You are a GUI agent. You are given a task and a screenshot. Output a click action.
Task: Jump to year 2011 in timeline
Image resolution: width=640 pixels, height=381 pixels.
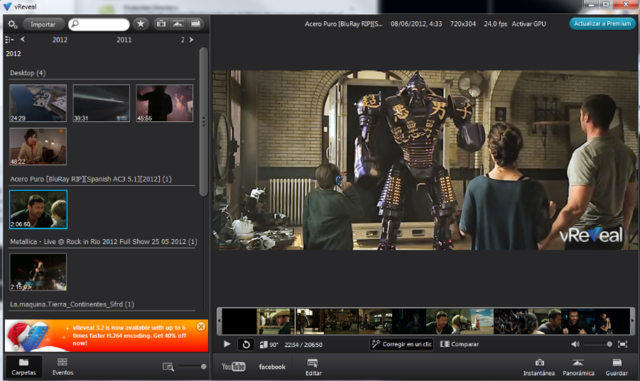(x=124, y=40)
